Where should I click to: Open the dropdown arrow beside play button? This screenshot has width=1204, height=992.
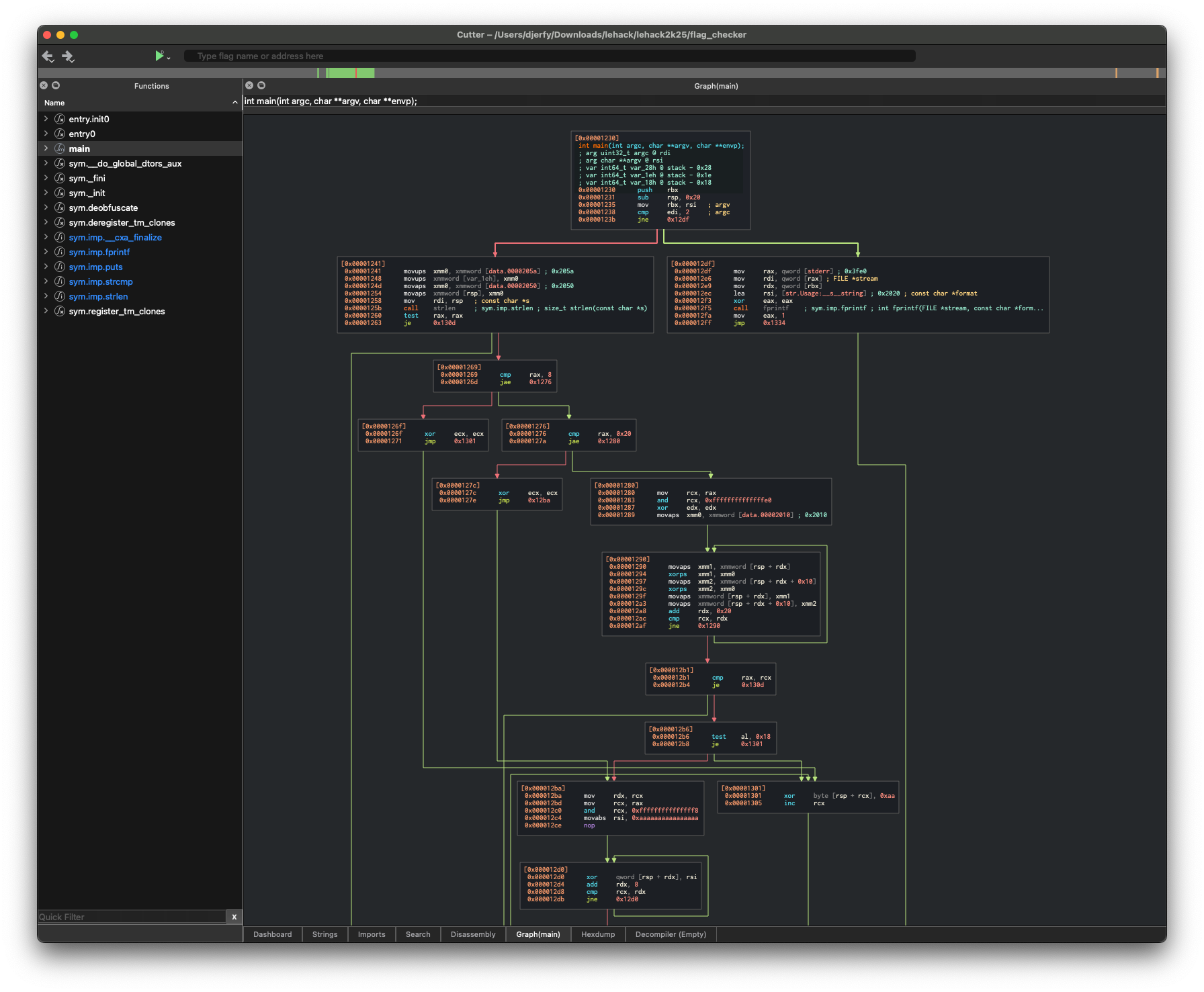tap(169, 58)
